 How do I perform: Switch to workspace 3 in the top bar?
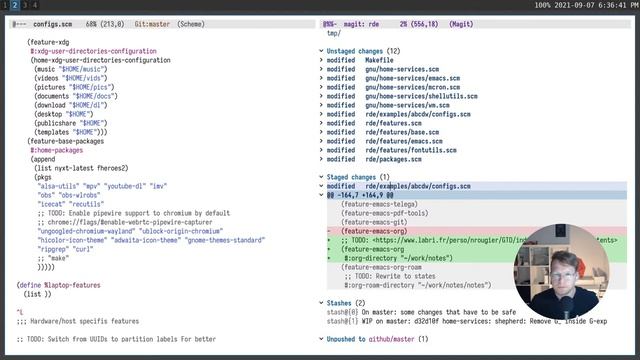tap(24, 5)
